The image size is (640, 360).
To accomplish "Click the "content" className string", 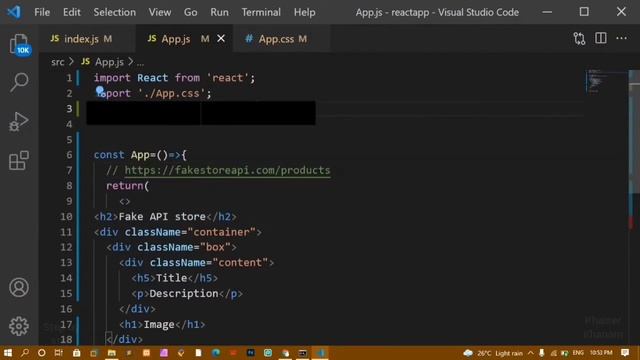I will pos(240,262).
